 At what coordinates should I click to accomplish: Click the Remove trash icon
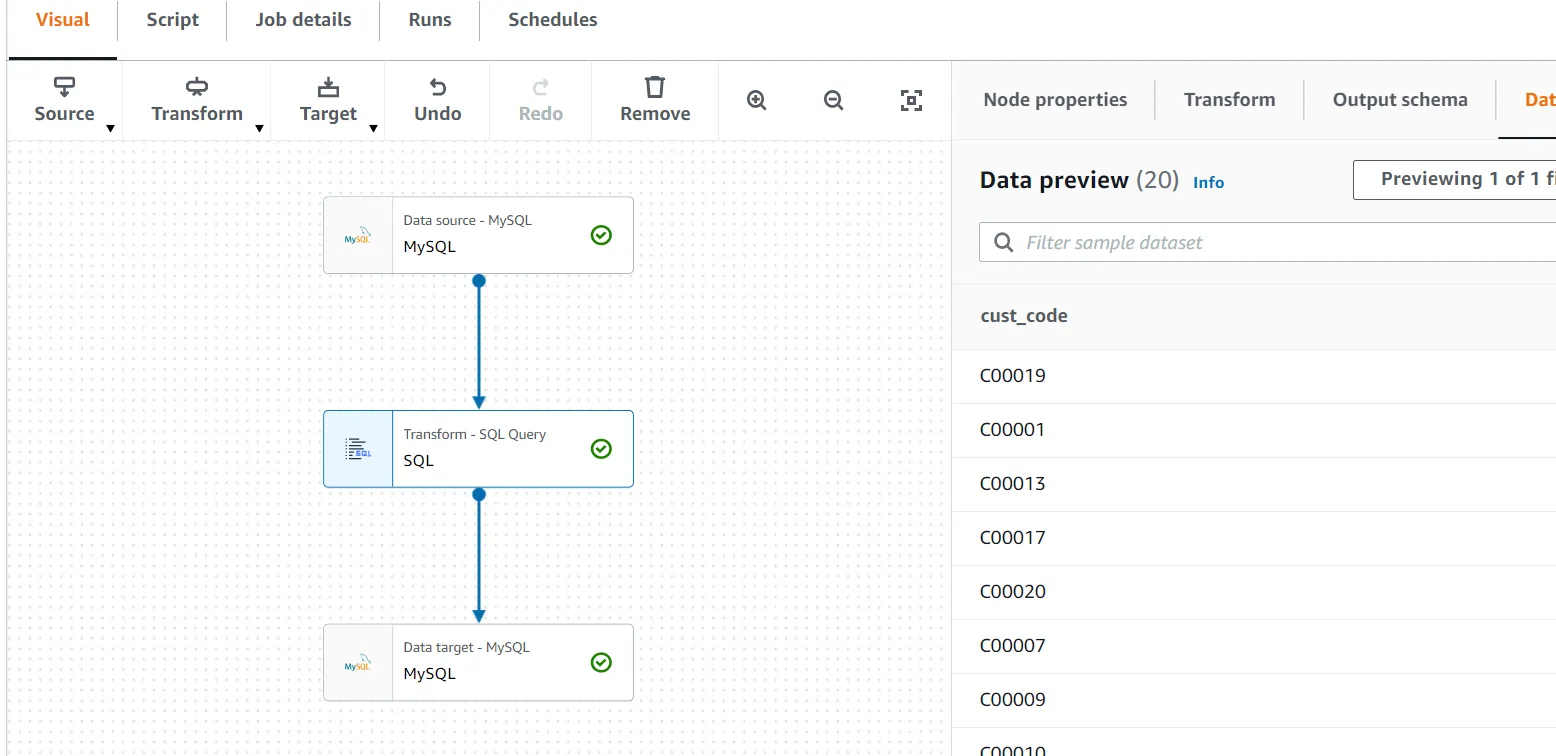click(x=655, y=88)
